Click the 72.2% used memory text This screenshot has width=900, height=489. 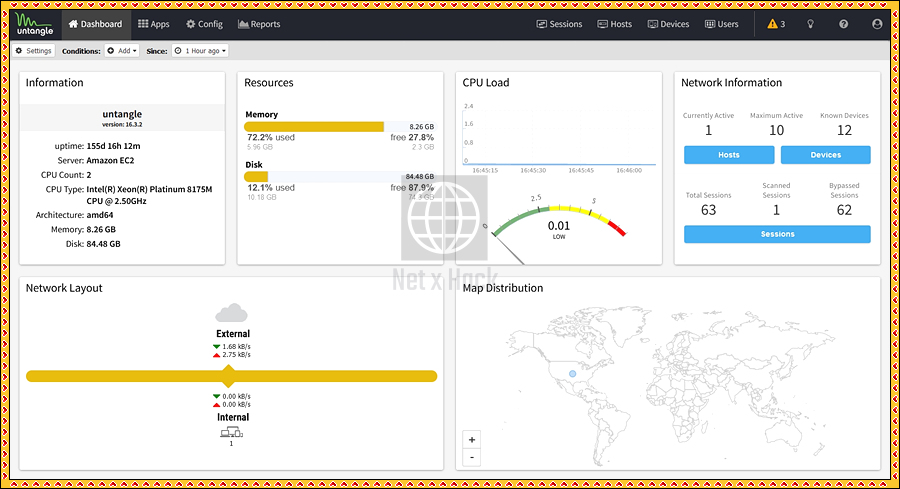pyautogui.click(x=271, y=138)
